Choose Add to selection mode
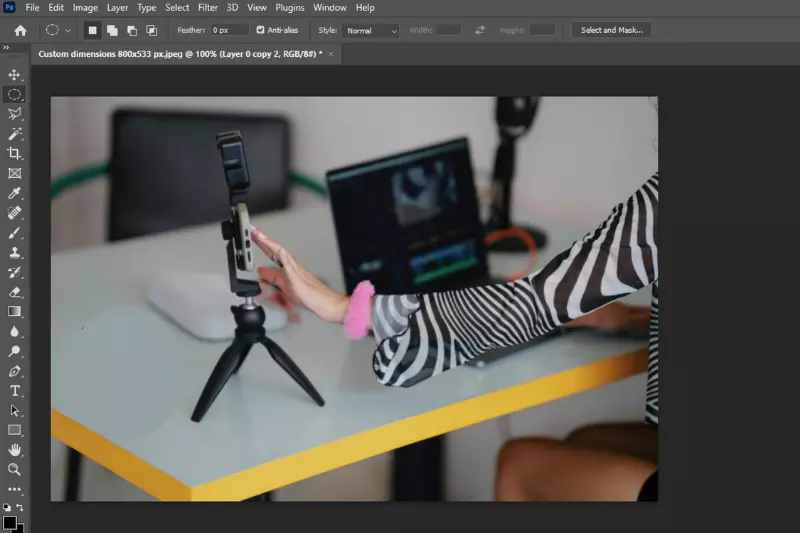Image resolution: width=800 pixels, height=533 pixels. [x=112, y=31]
